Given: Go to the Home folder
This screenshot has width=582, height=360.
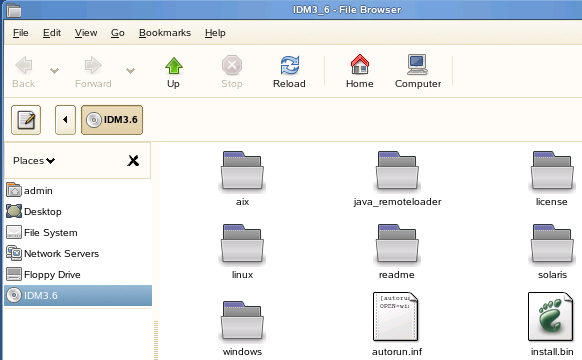Looking at the screenshot, I should (x=359, y=72).
